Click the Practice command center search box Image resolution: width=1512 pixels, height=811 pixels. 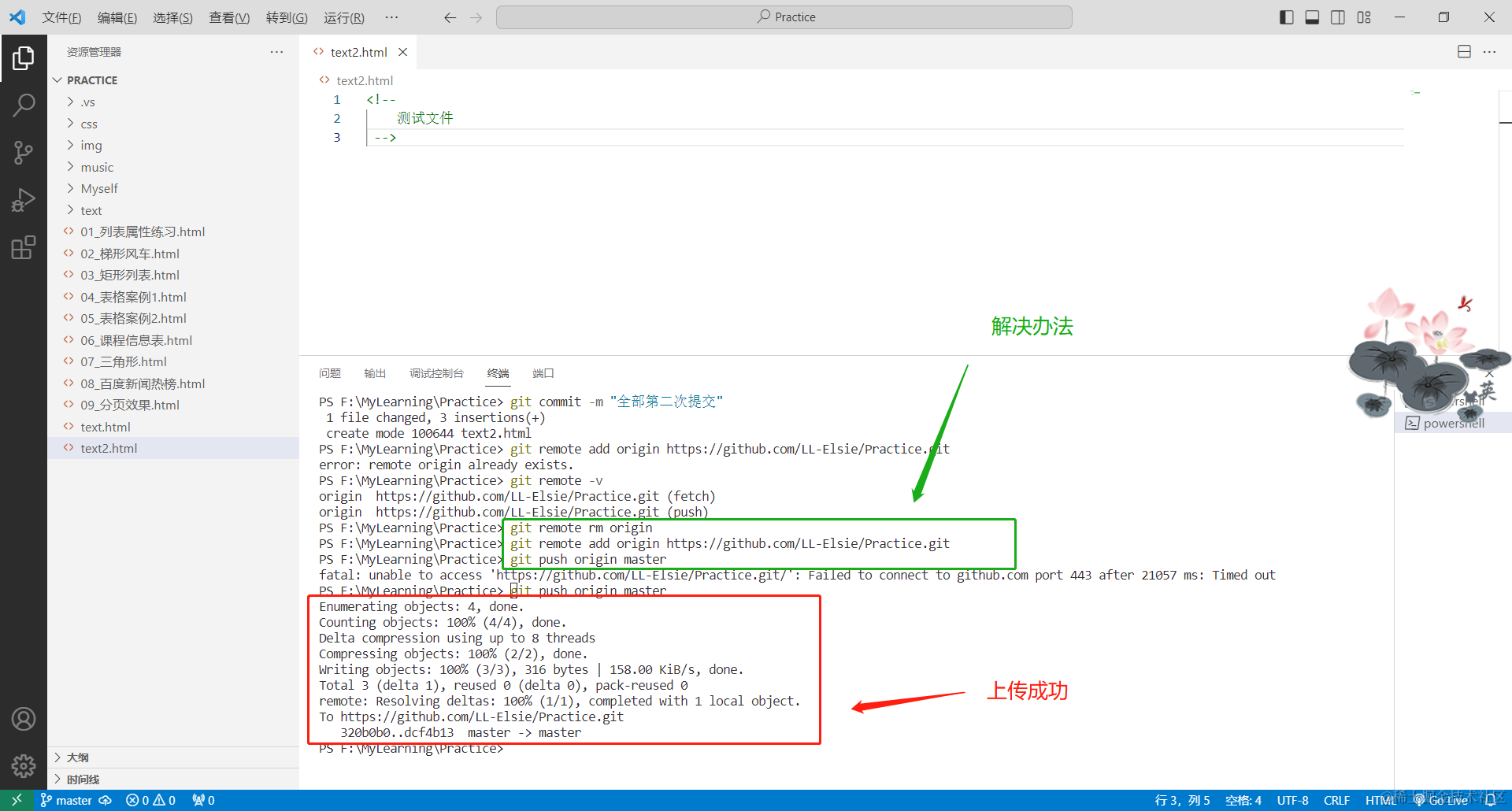(784, 17)
